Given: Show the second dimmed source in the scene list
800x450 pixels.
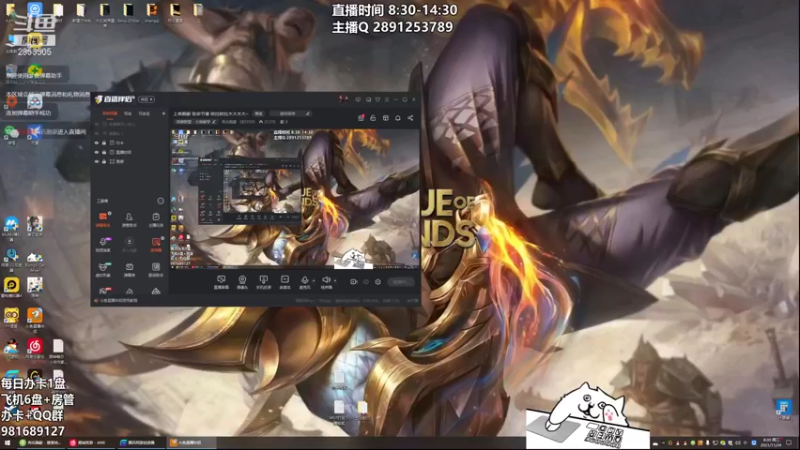Looking at the screenshot, I should 96,133.
